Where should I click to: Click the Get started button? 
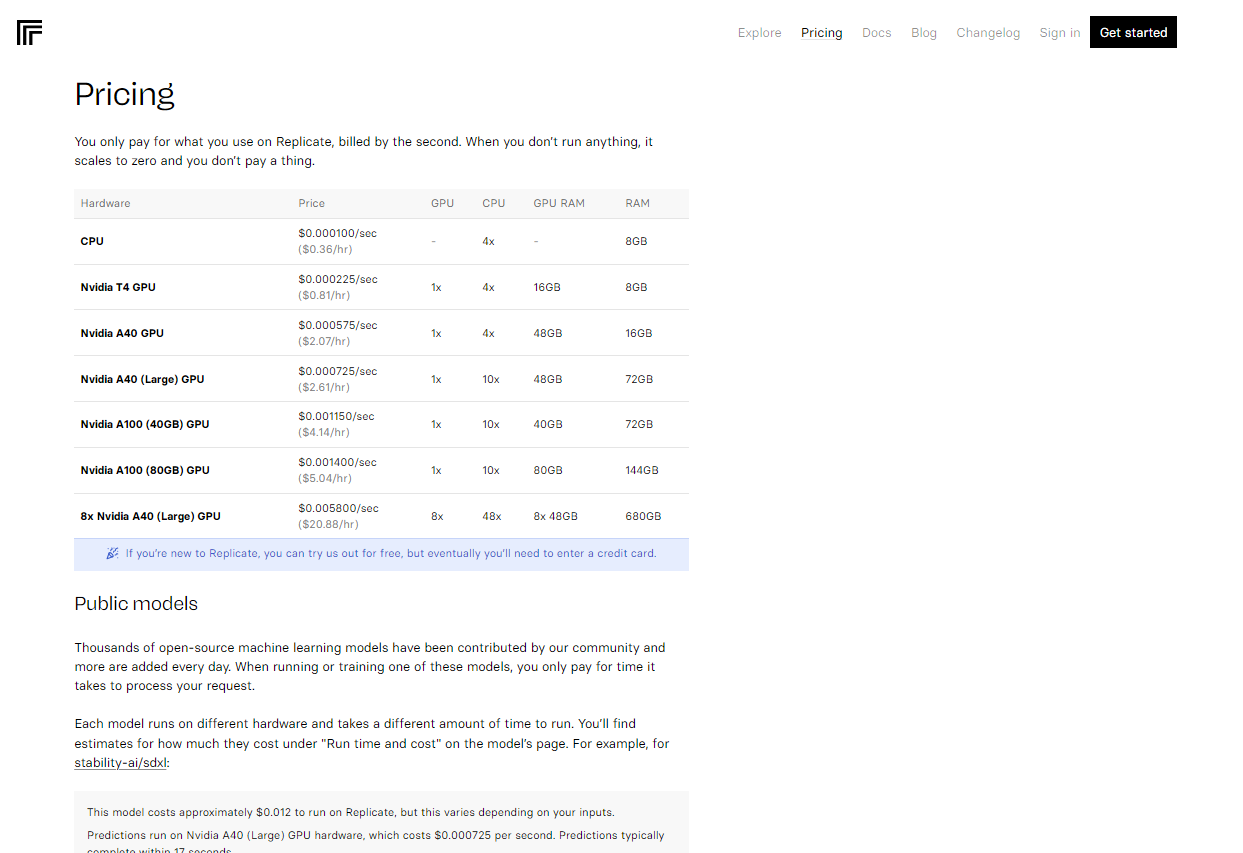click(x=1133, y=32)
